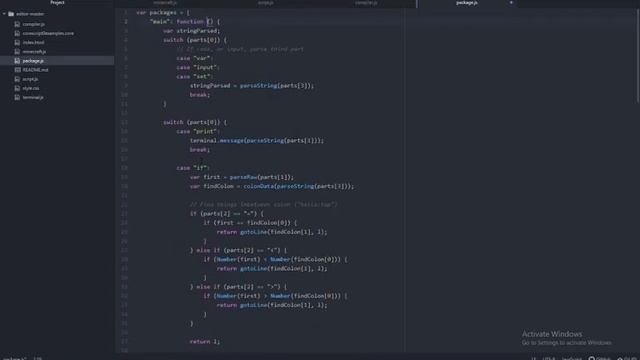
Task: Activate the package.js editor tab
Action: pos(467,3)
